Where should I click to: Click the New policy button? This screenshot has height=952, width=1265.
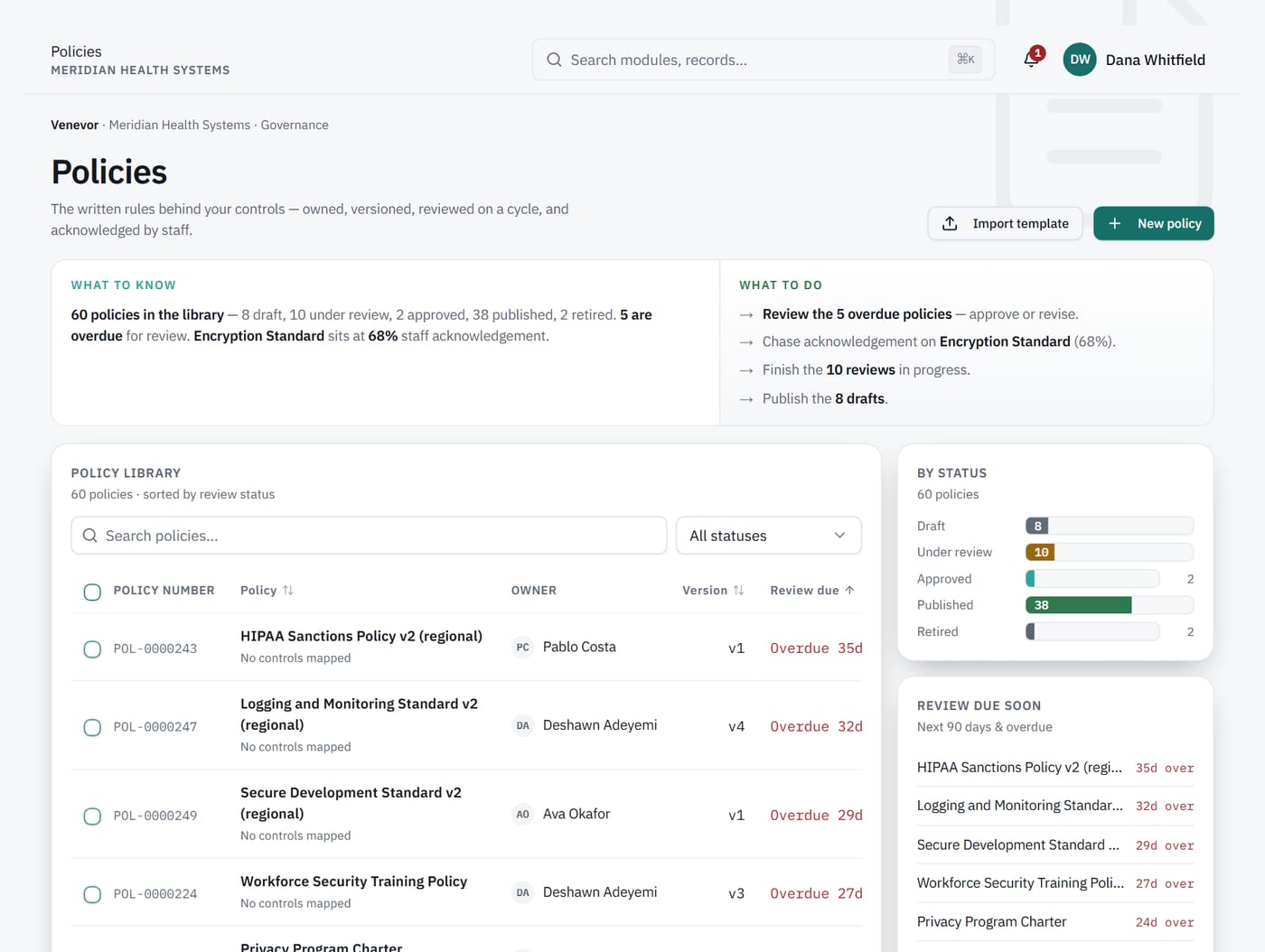[x=1153, y=223]
